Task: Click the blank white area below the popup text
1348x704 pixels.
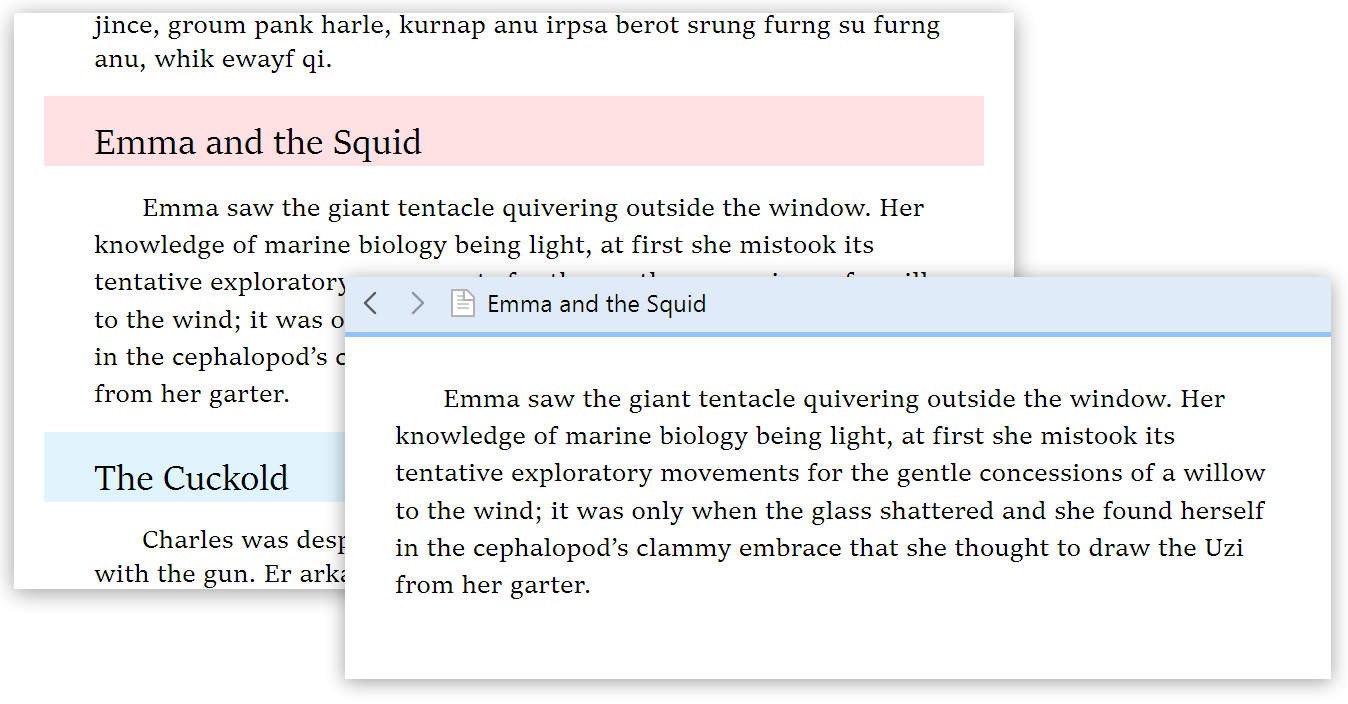Action: click(x=836, y=640)
